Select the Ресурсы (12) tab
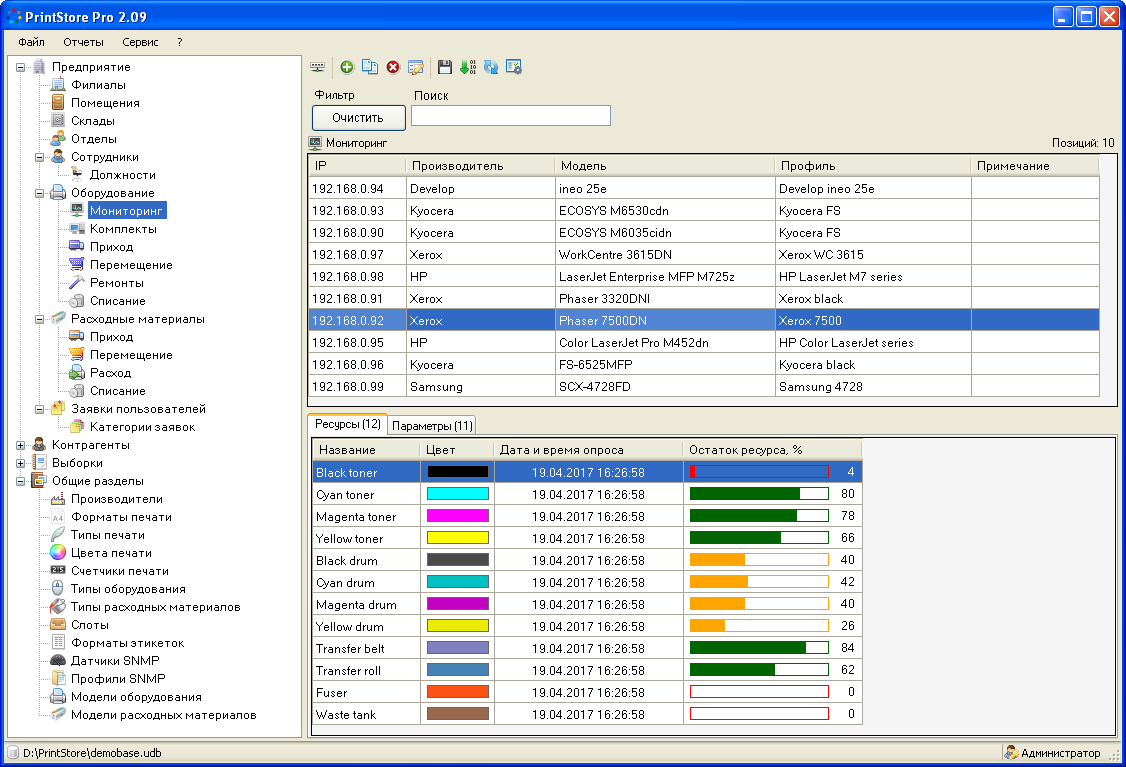The height and width of the screenshot is (767, 1126). point(348,424)
